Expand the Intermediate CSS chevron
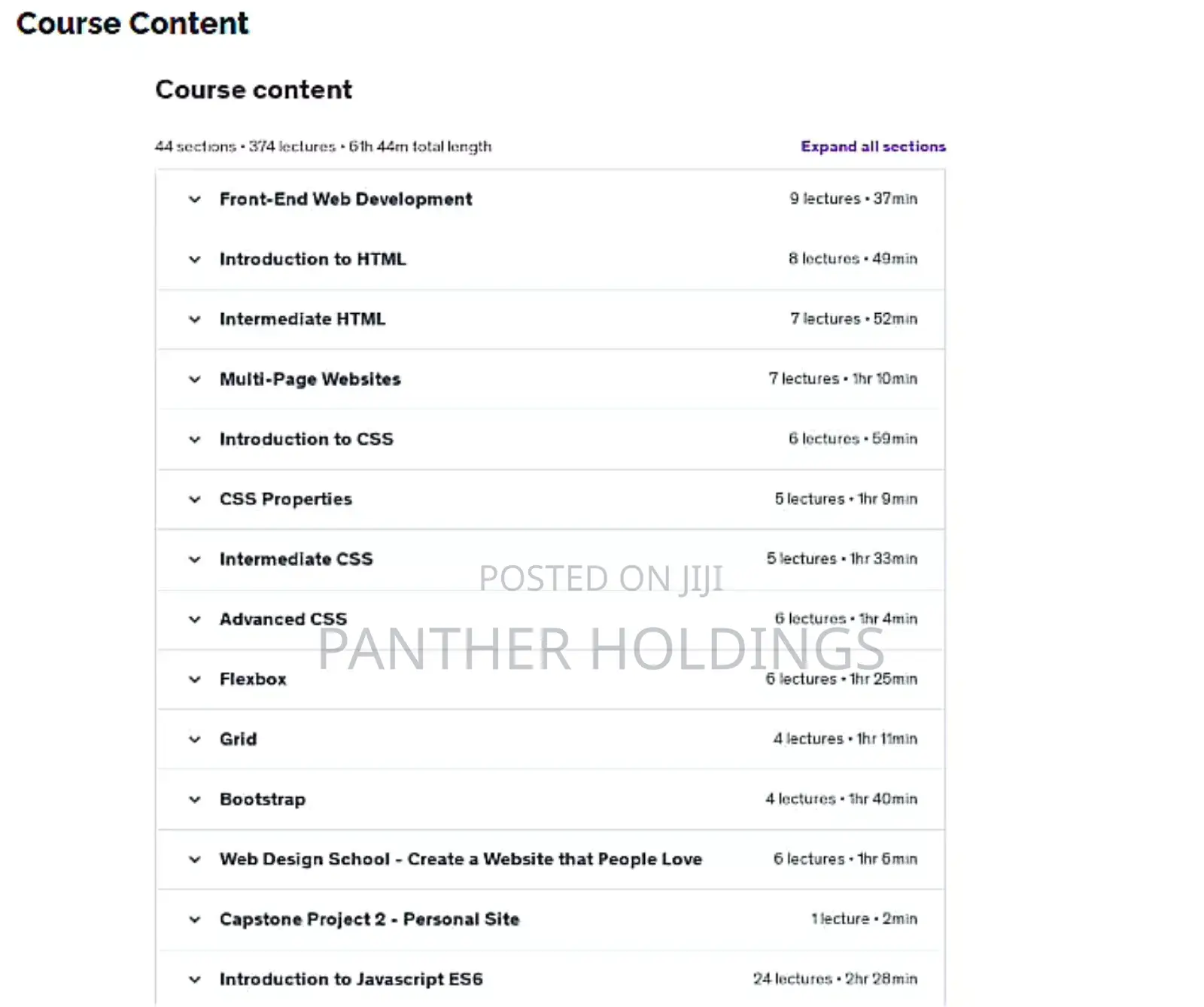 click(195, 559)
